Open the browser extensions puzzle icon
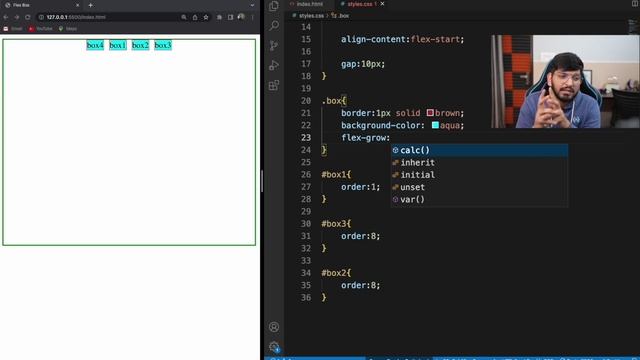Screen dimensions: 640x360 click(219, 17)
